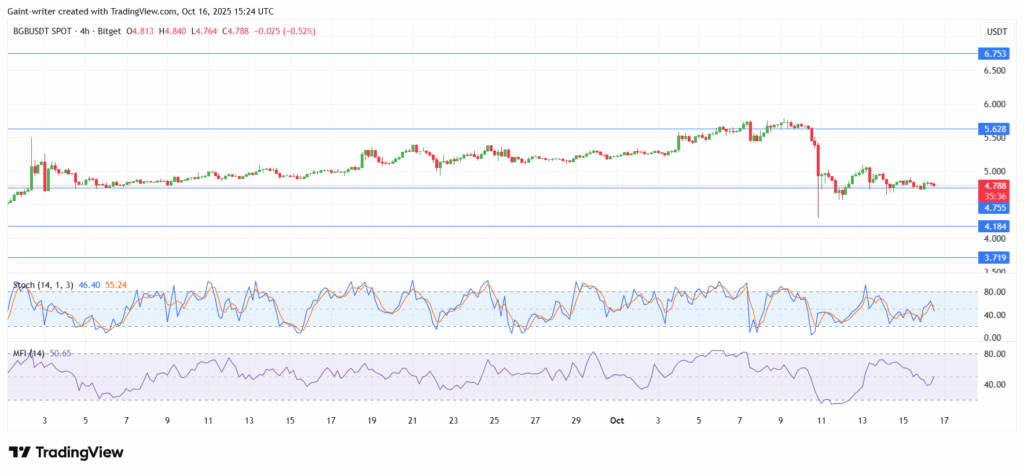Click the 27 date label on the time axis
This screenshot has height=474, width=1024.
535,420
